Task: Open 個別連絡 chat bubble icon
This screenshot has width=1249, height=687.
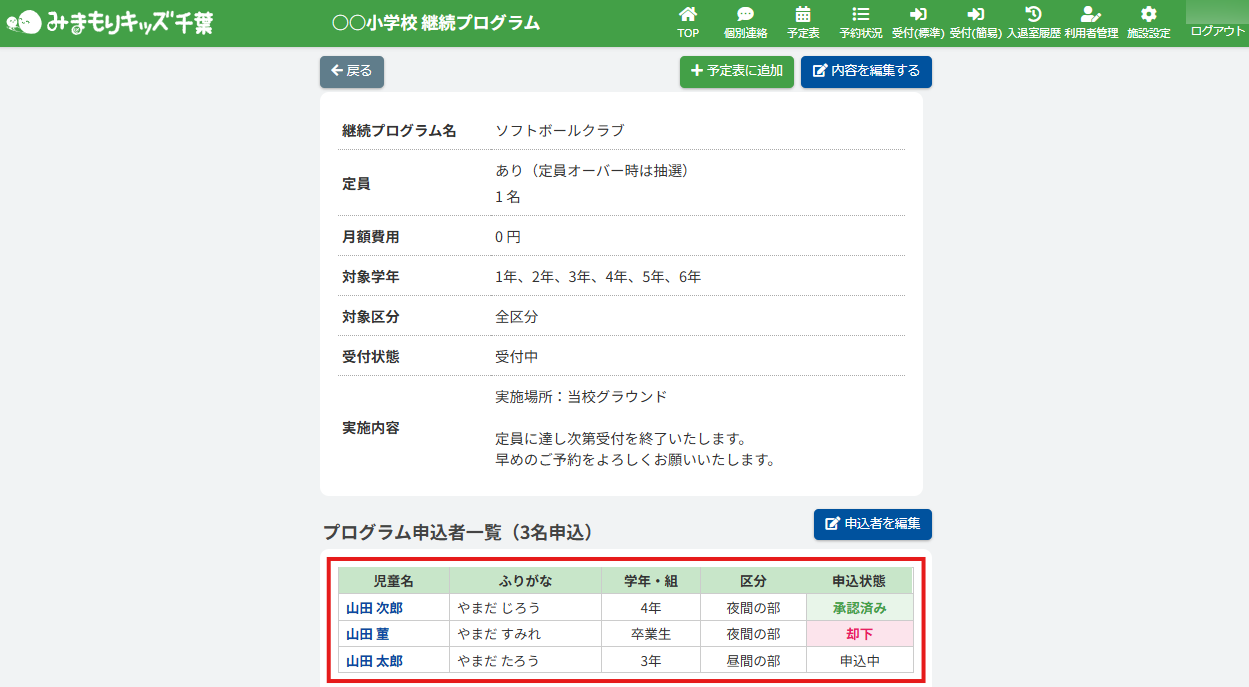Action: click(745, 15)
